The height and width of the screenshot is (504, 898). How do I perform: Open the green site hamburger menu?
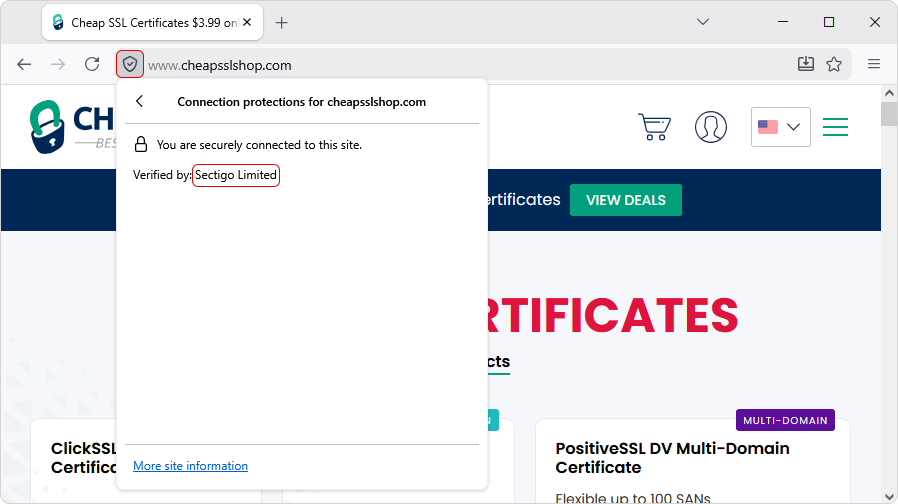(836, 127)
